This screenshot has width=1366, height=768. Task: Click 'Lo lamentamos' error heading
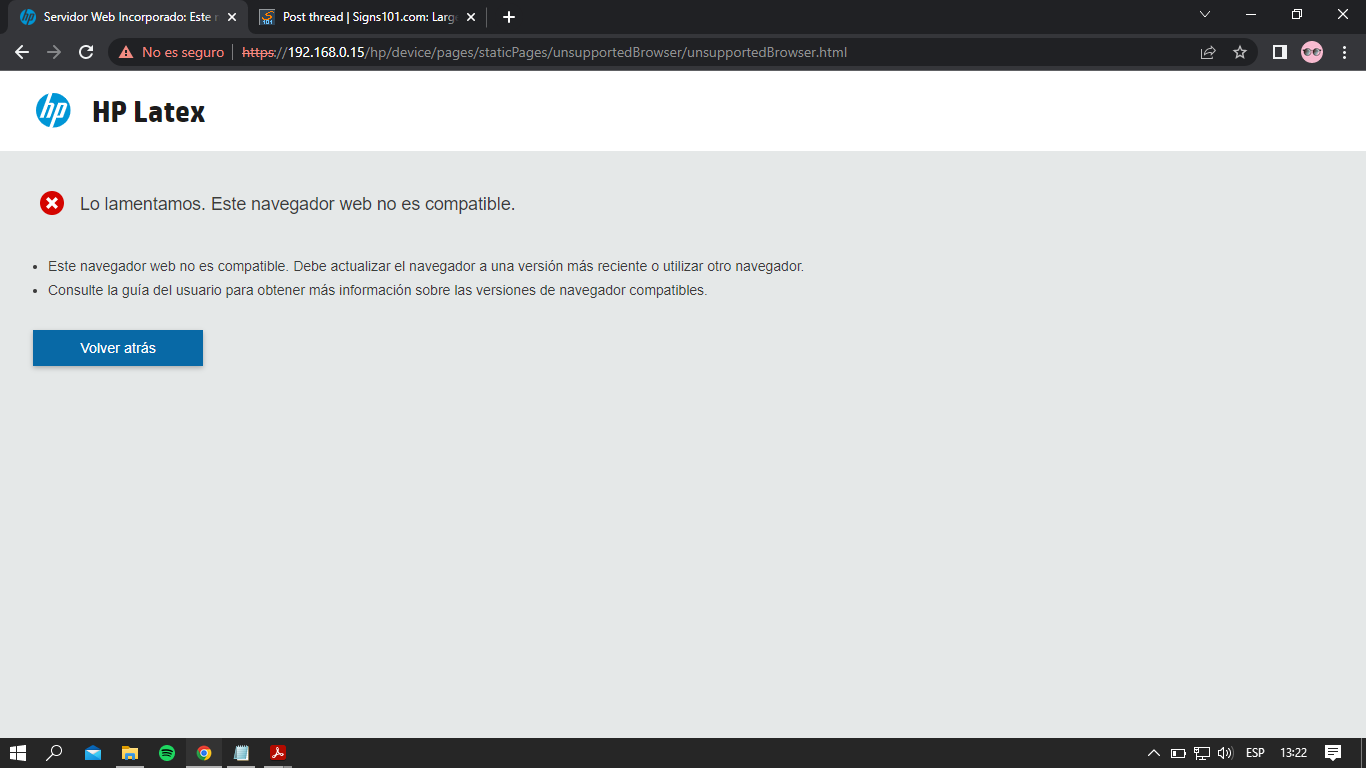297,204
